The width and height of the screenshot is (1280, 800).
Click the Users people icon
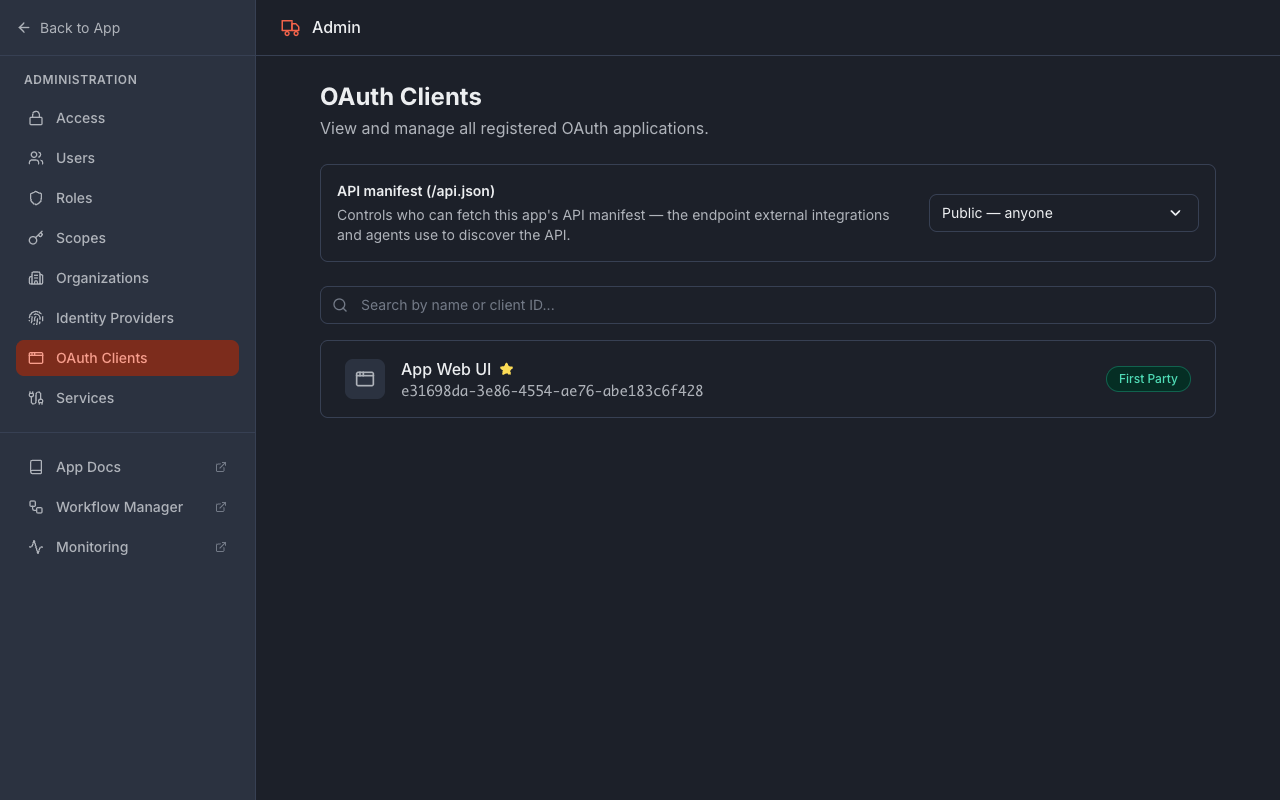pyautogui.click(x=36, y=158)
